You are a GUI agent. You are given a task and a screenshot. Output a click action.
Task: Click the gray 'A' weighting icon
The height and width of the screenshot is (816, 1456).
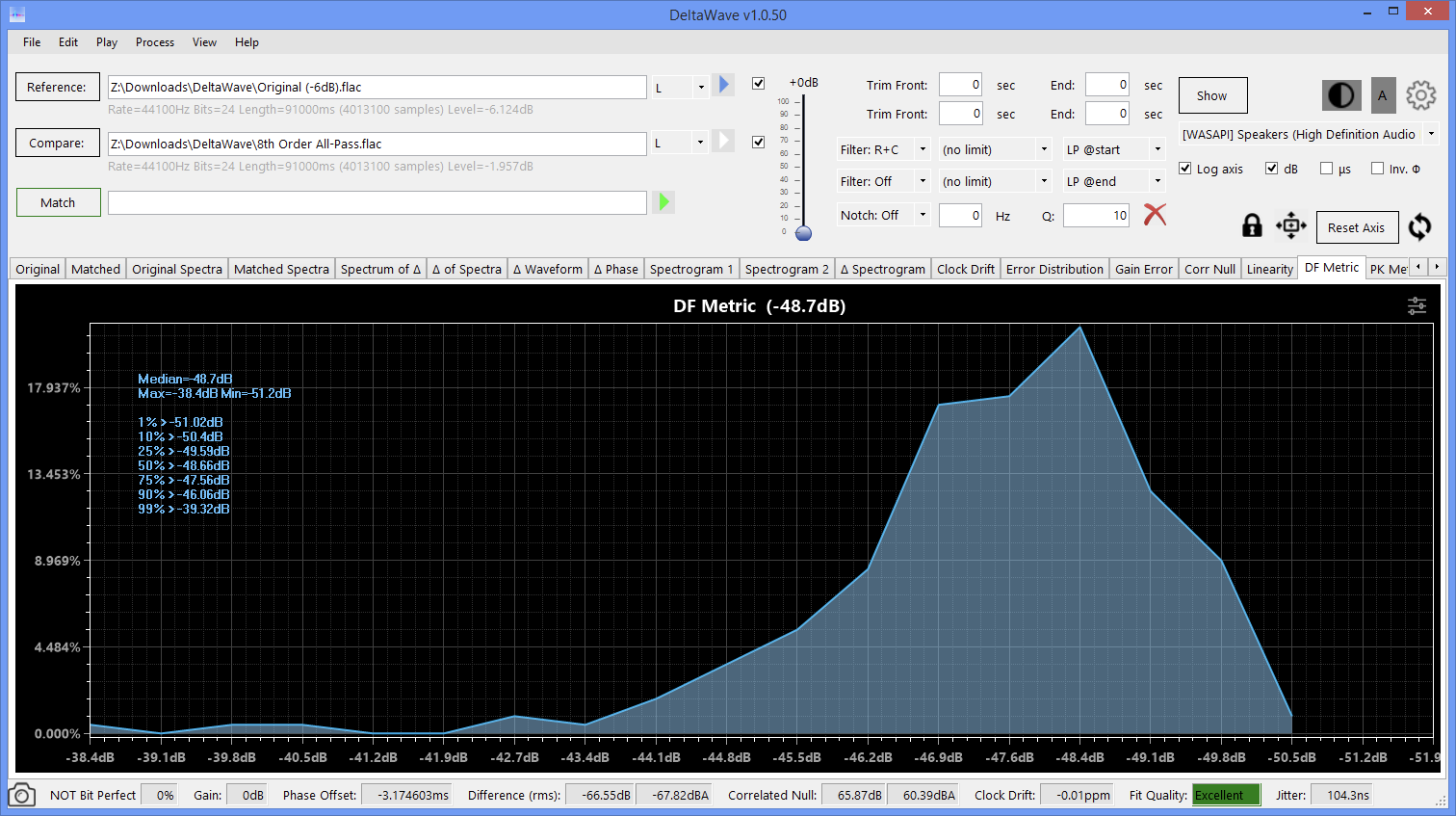click(x=1383, y=95)
